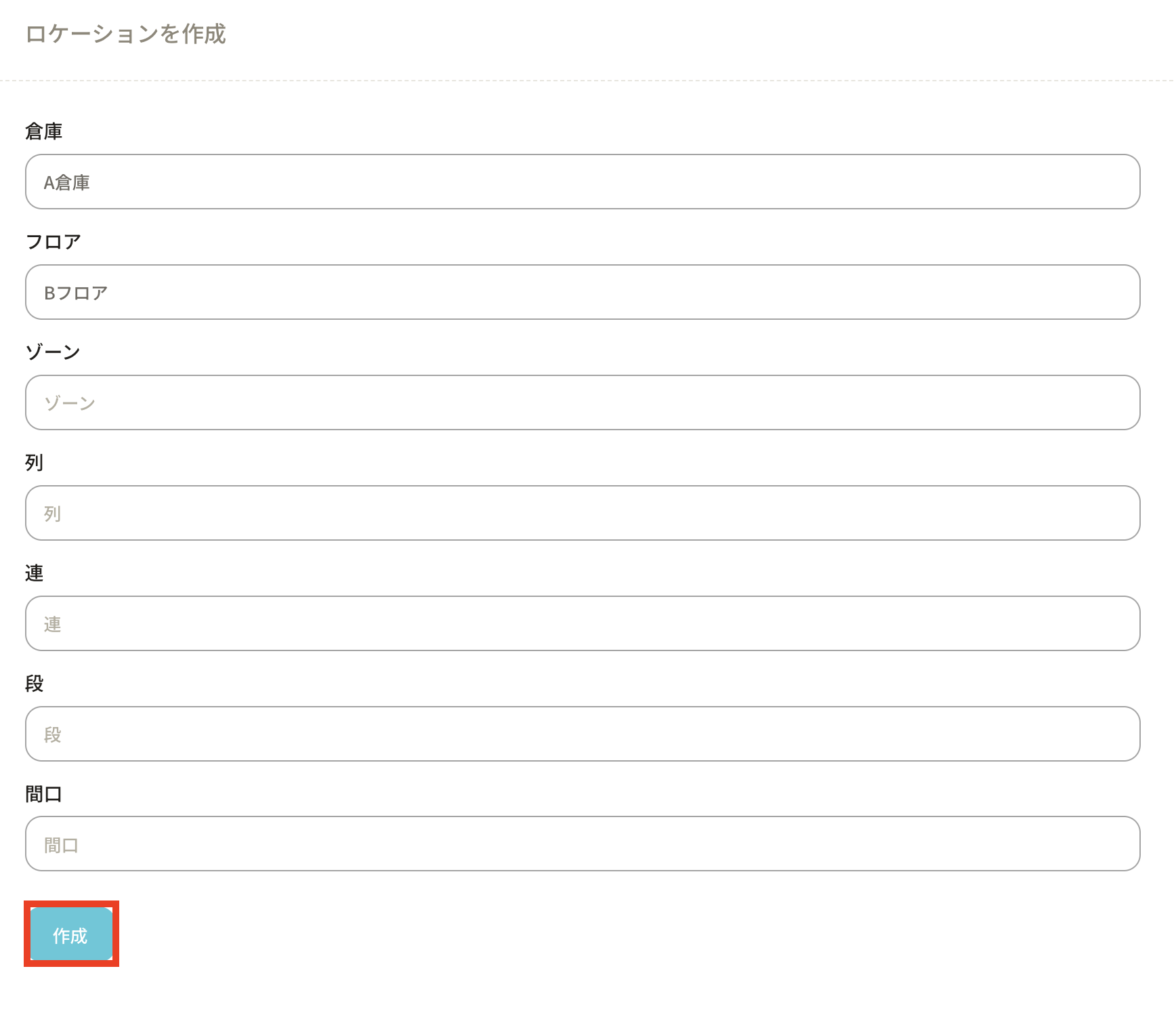The image size is (1176, 1015).
Task: Click the Bフロア text in floor field
Action: 76,293
